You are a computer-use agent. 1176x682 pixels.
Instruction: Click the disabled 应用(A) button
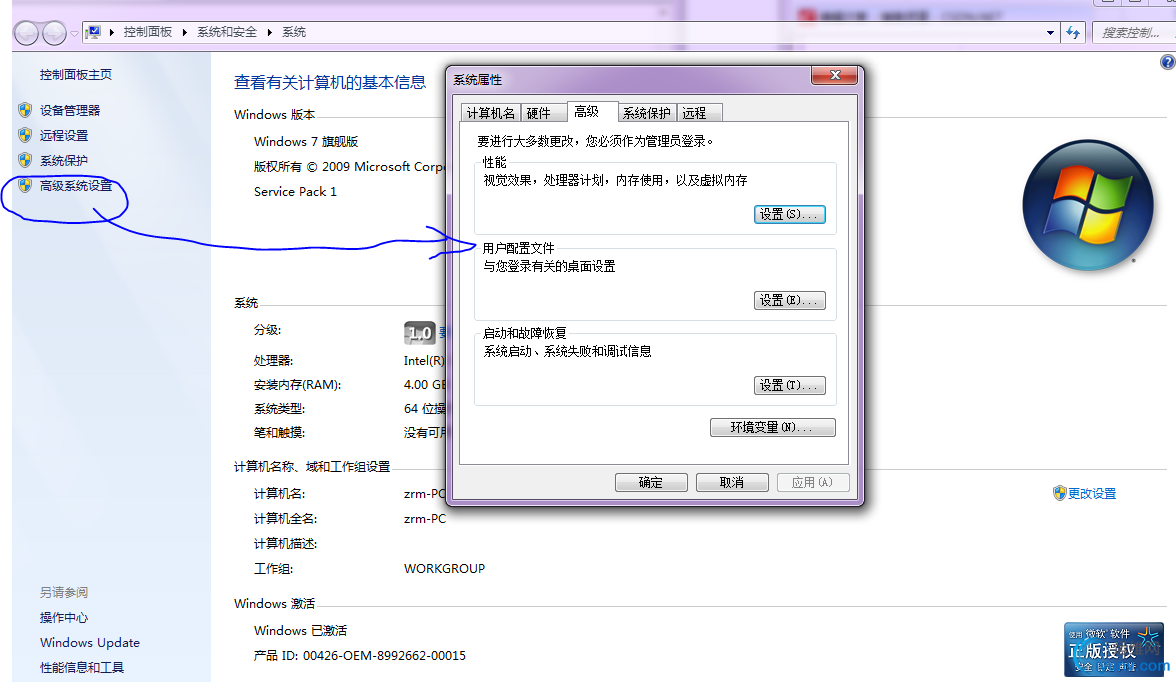(813, 482)
